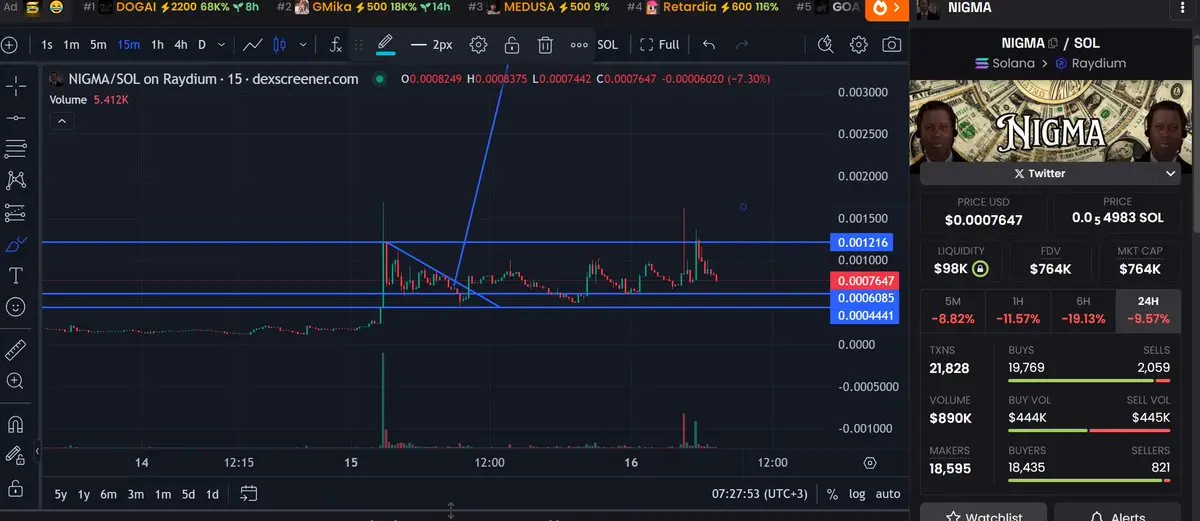Select the candlestick chart style icon

click(279, 45)
